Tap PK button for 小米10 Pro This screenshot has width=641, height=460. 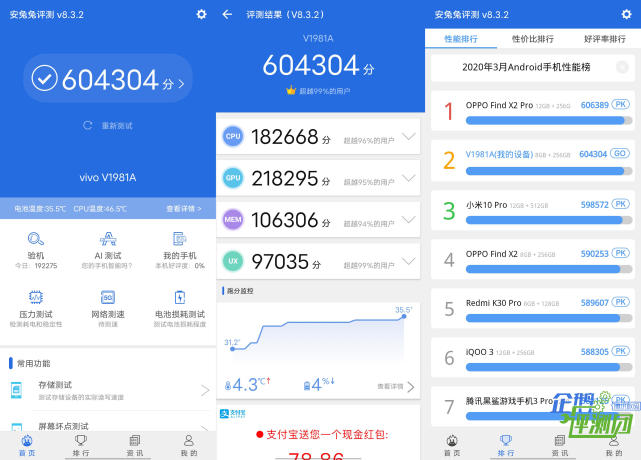(620, 204)
